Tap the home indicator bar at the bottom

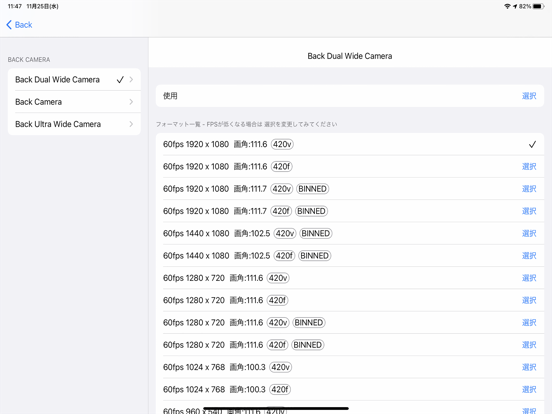point(276,408)
